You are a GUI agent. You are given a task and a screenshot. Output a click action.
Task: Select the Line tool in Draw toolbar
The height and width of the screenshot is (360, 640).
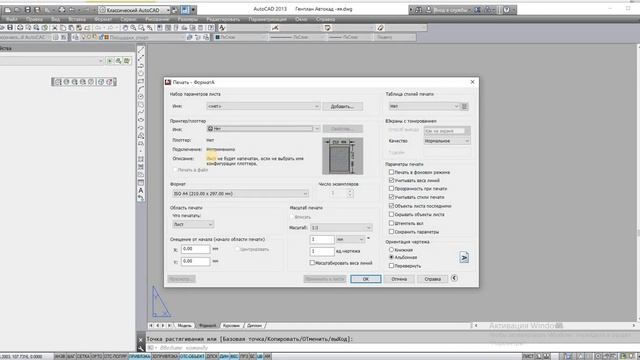click(x=141, y=51)
